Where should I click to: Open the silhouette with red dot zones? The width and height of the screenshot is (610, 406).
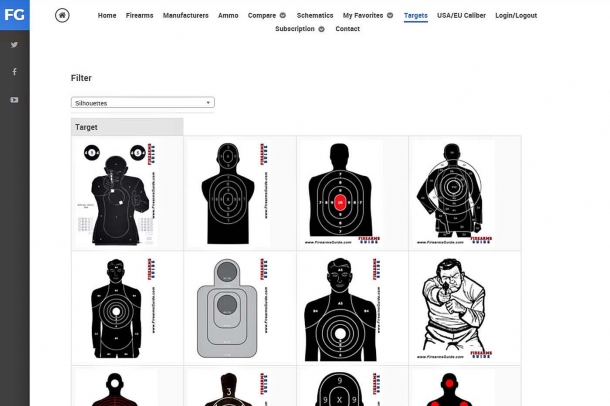454,388
